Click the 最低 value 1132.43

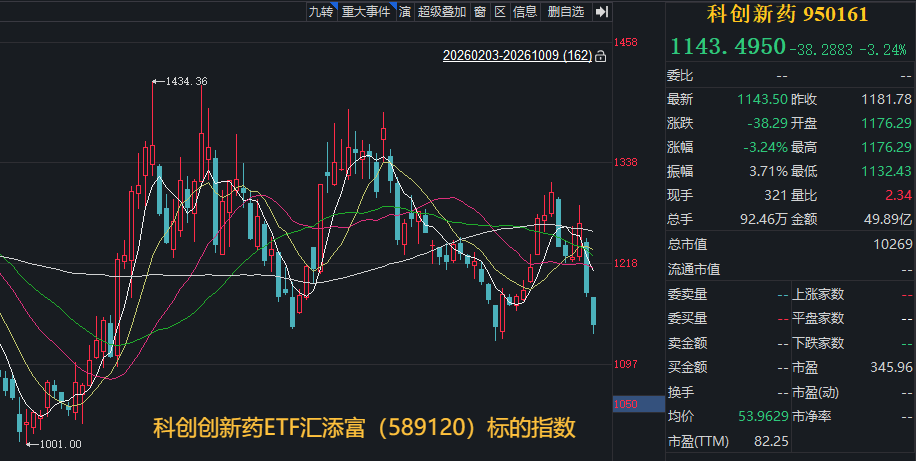tap(886, 171)
